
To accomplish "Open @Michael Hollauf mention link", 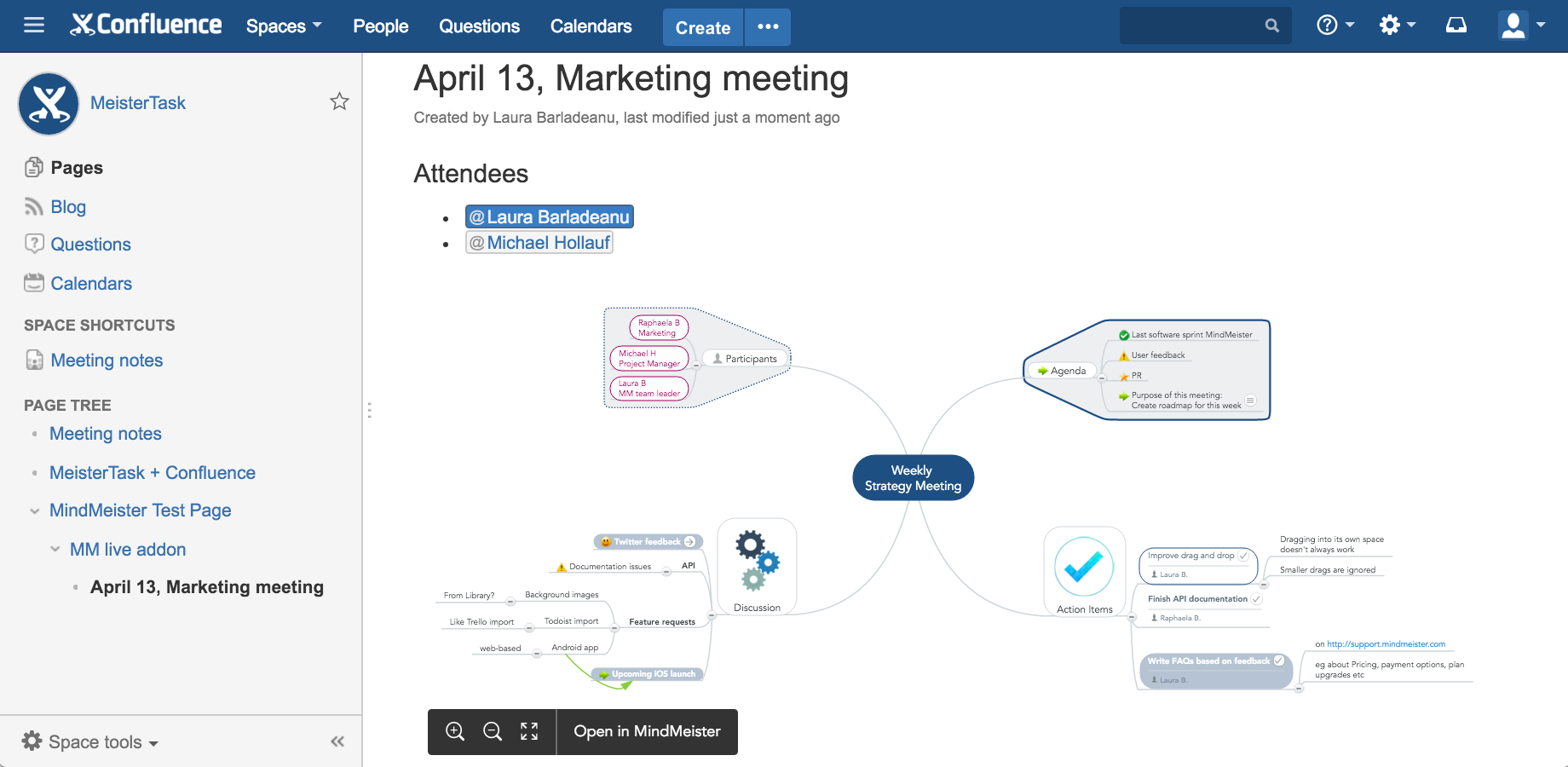I will click(539, 243).
